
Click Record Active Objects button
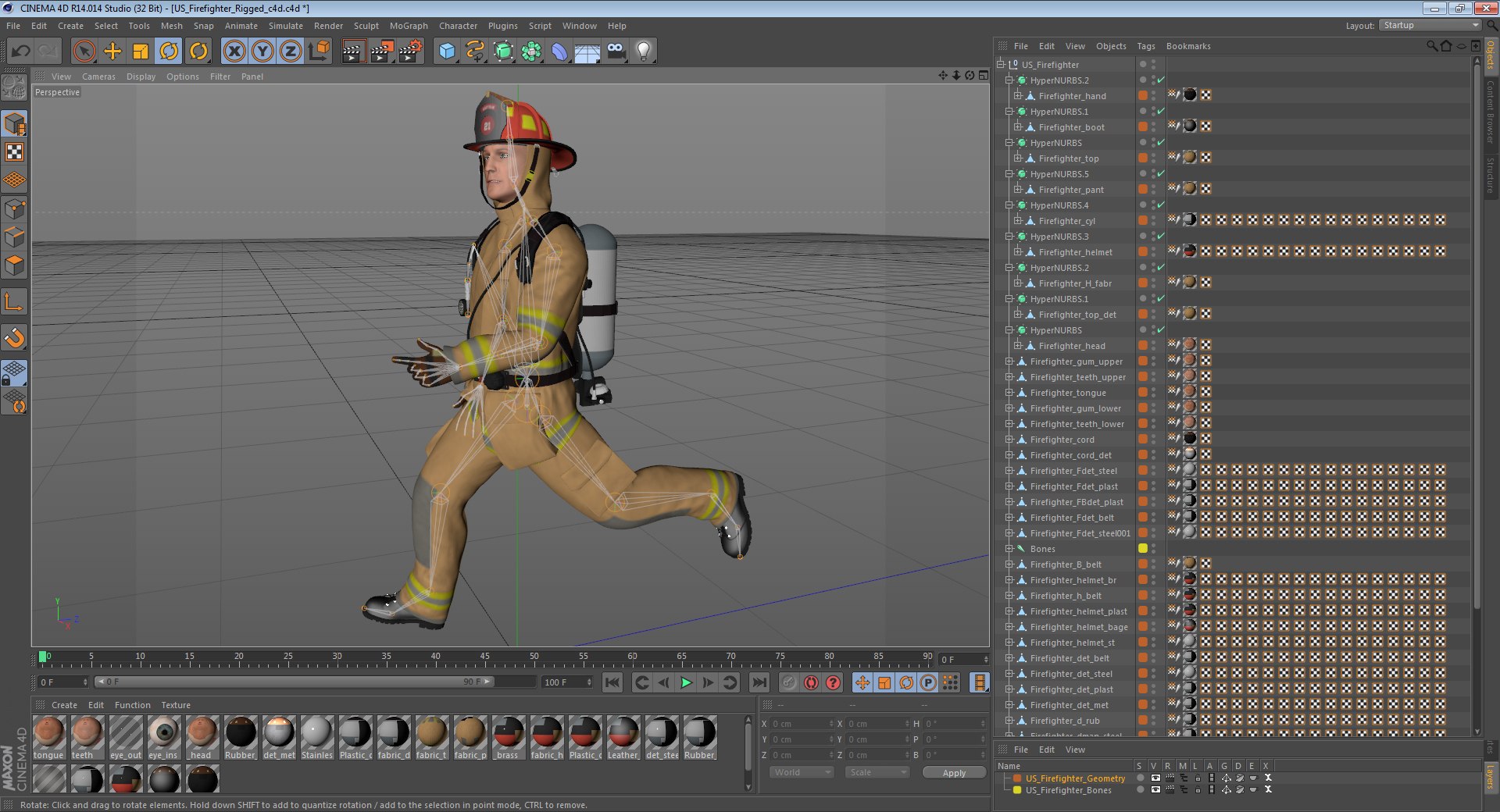click(x=790, y=682)
